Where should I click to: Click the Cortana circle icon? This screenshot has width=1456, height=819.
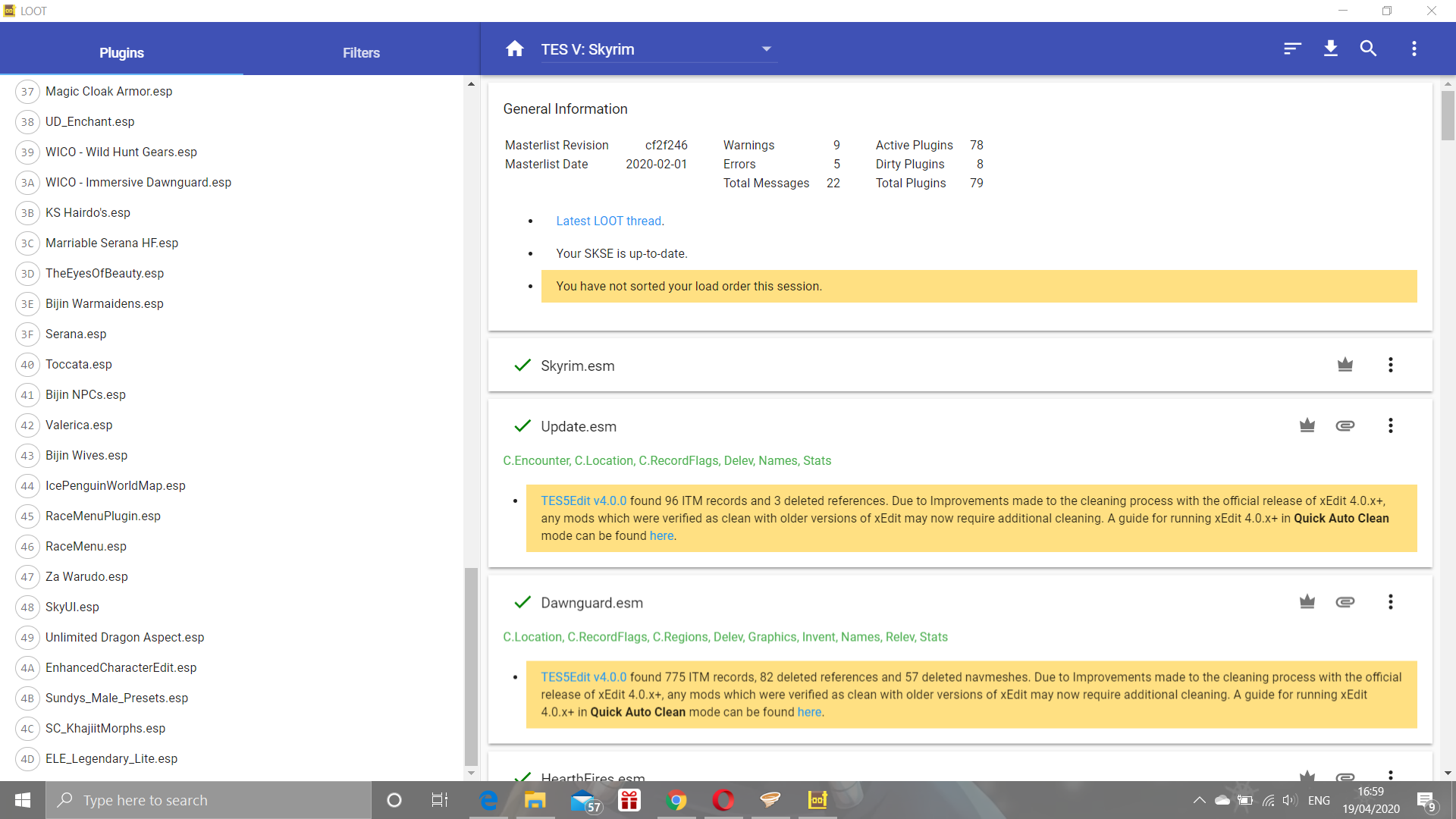pos(394,800)
